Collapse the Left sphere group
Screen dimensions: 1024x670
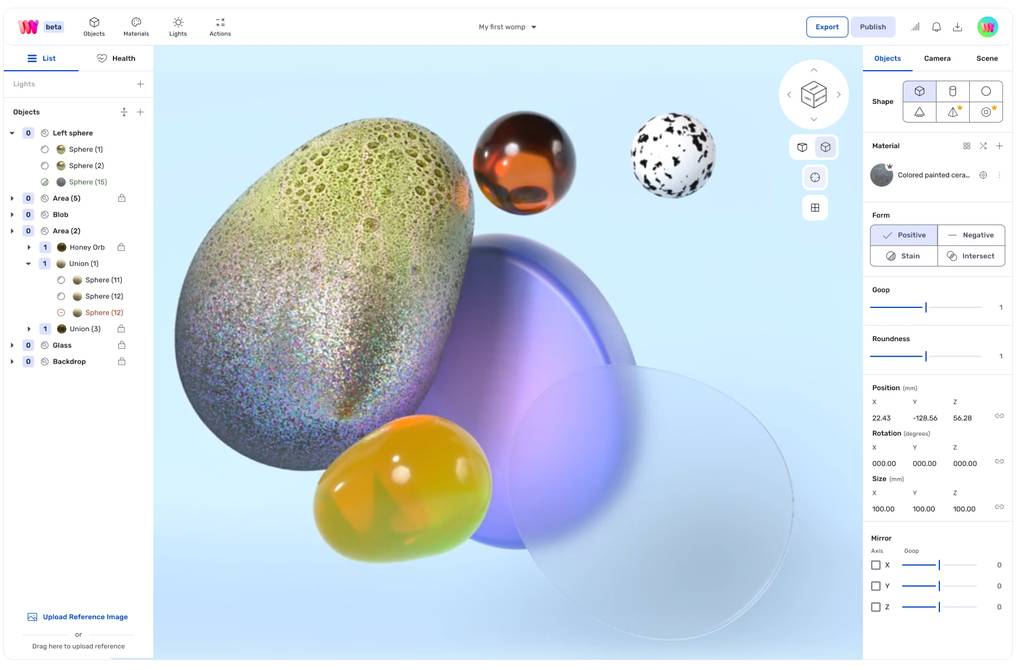click(12, 133)
